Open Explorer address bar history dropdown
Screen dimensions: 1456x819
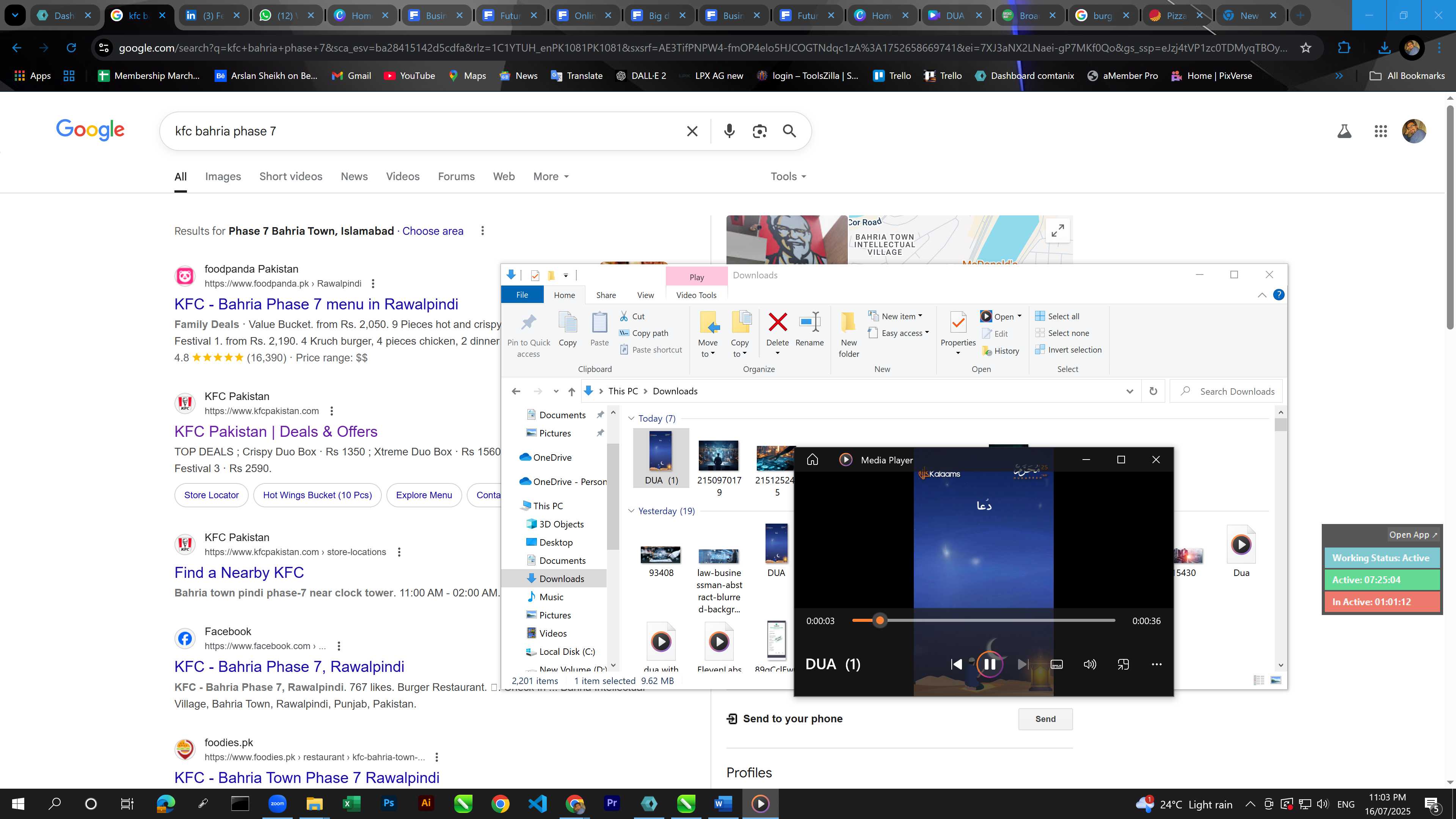[x=1129, y=392]
